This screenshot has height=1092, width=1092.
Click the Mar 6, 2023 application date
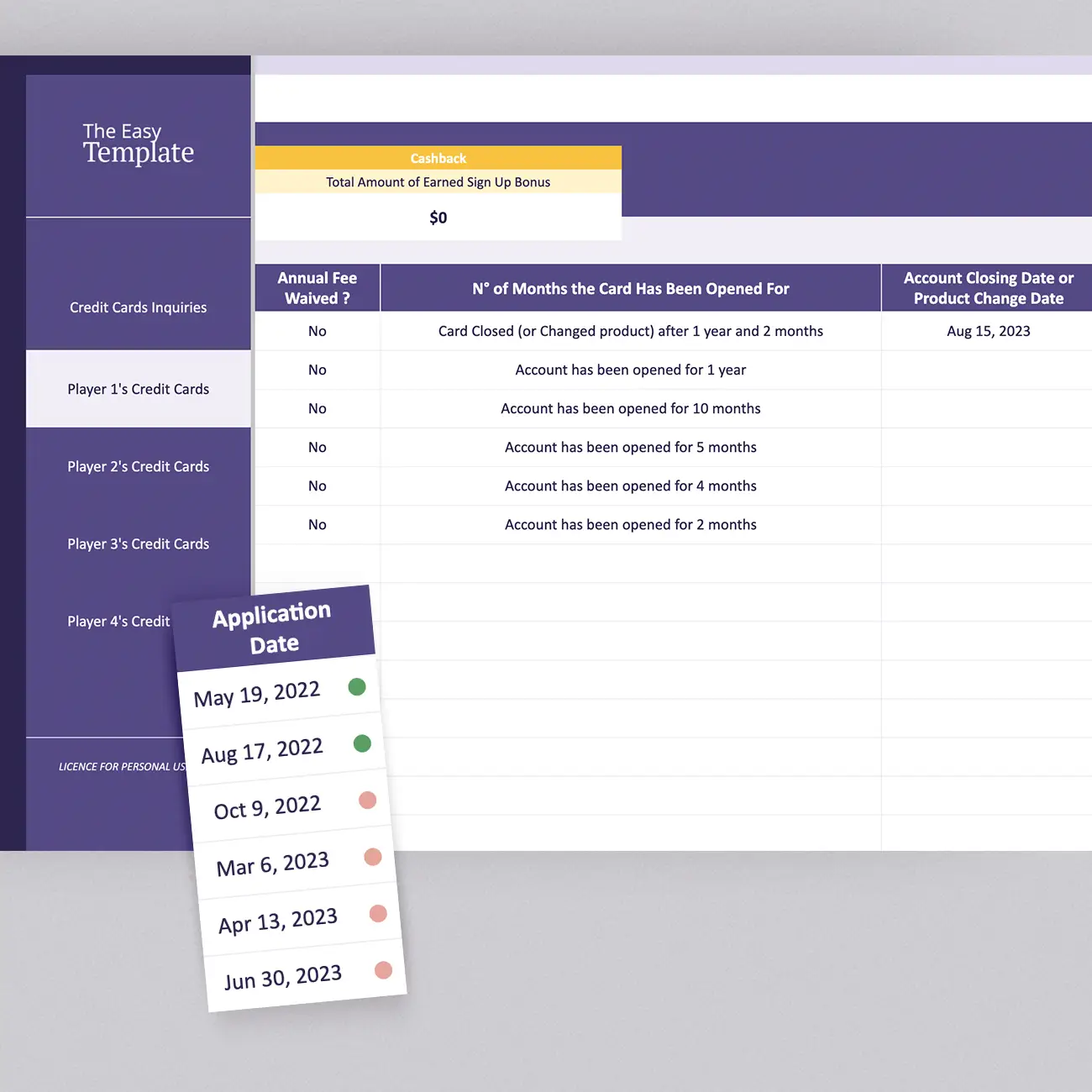pyautogui.click(x=272, y=864)
